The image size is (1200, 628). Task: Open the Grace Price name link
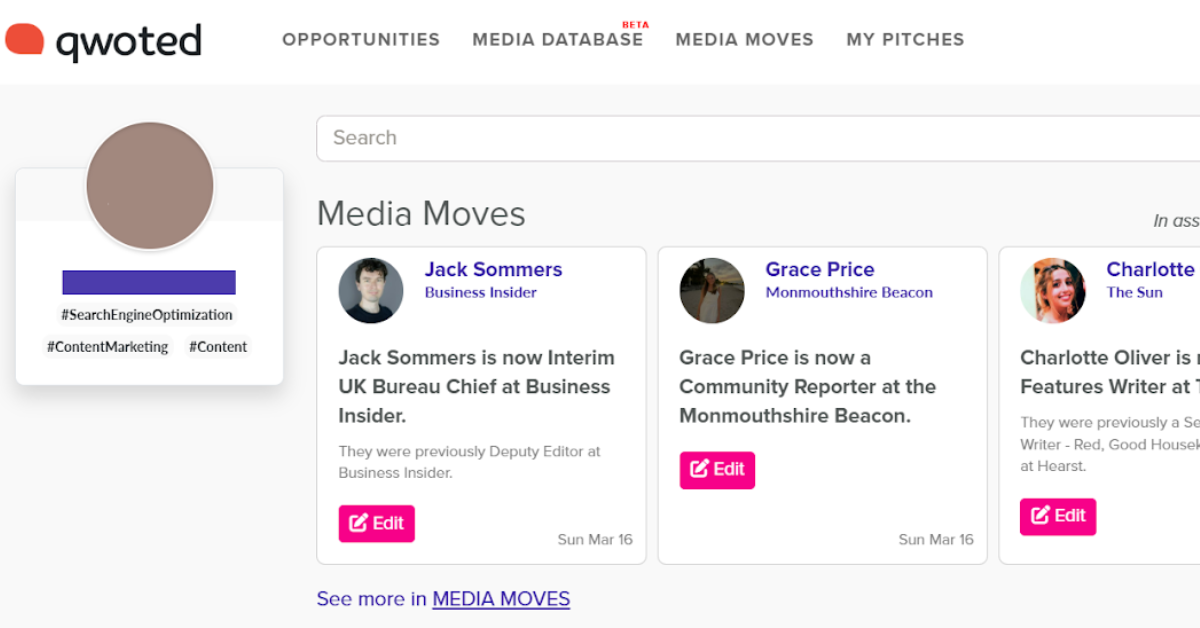pyautogui.click(x=820, y=269)
